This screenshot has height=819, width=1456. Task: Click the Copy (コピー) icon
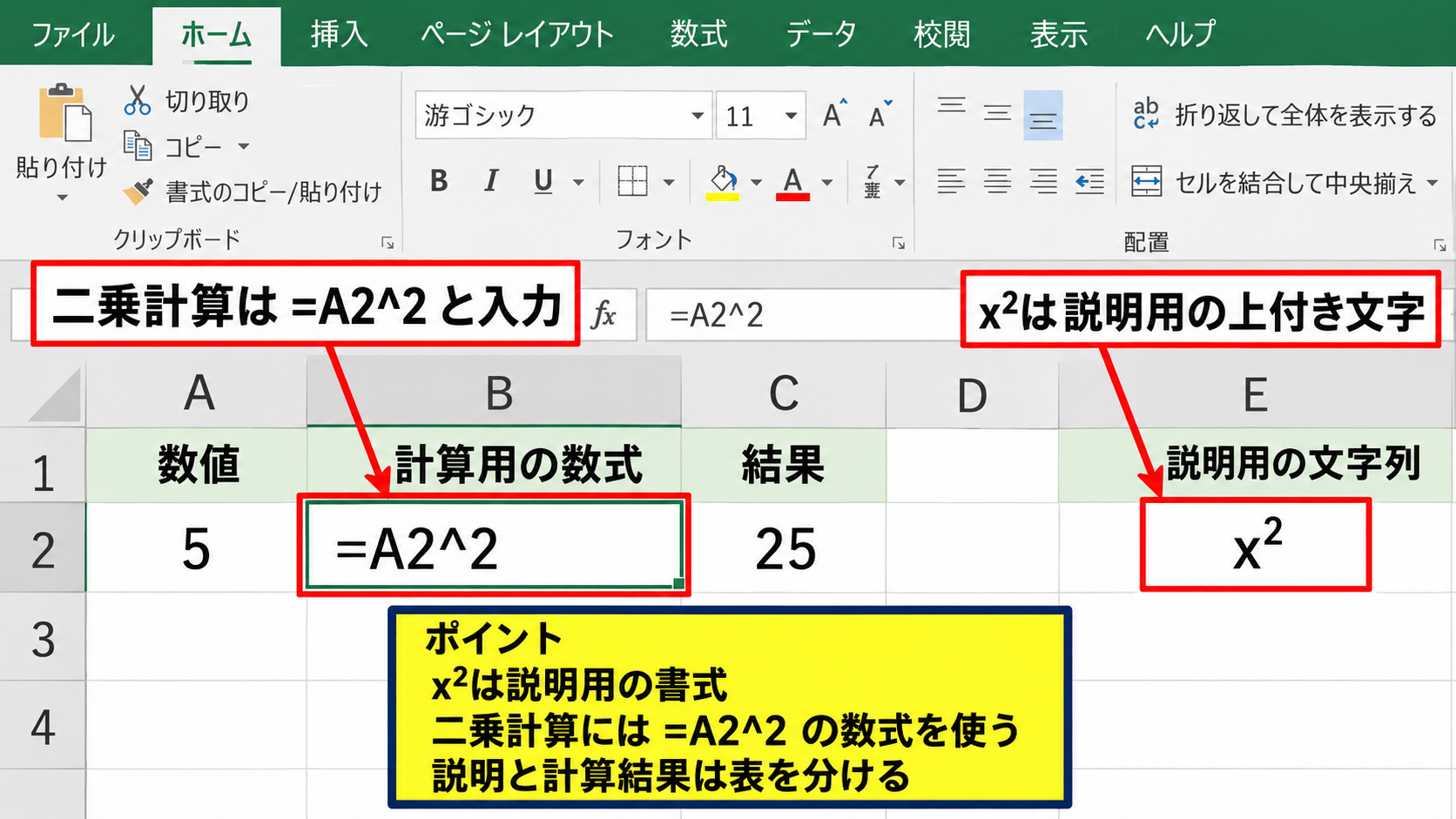pyautogui.click(x=138, y=145)
